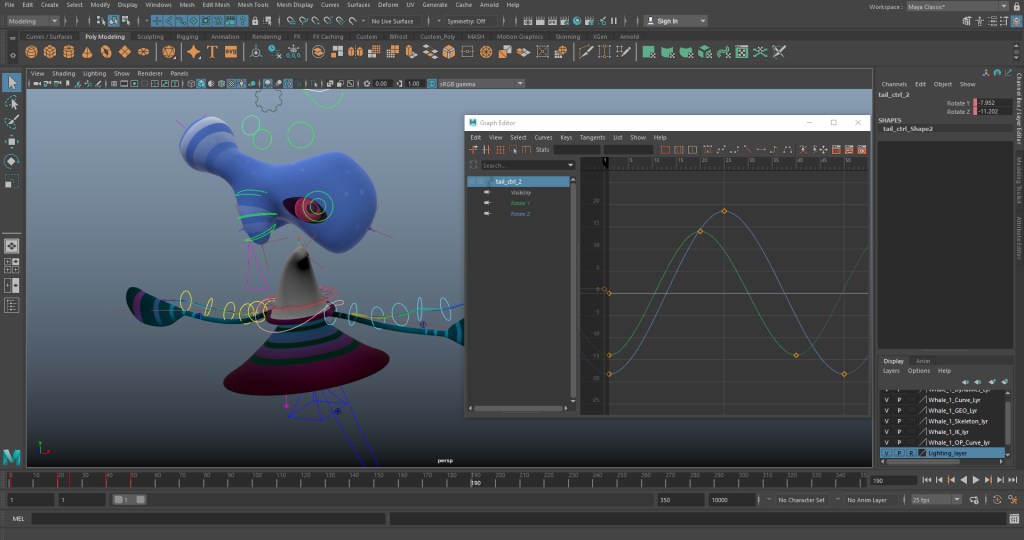Click the polygon cone shelf icon
Image resolution: width=1024 pixels, height=540 pixels.
click(x=88, y=51)
